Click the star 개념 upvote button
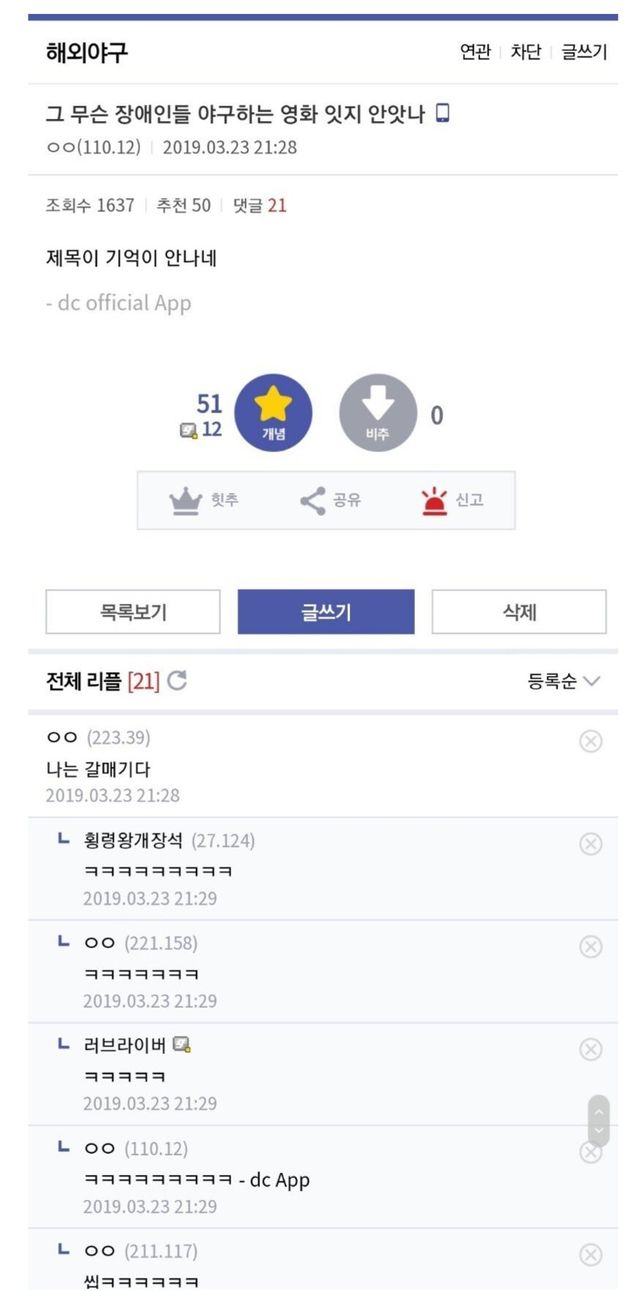 pyautogui.click(x=273, y=414)
